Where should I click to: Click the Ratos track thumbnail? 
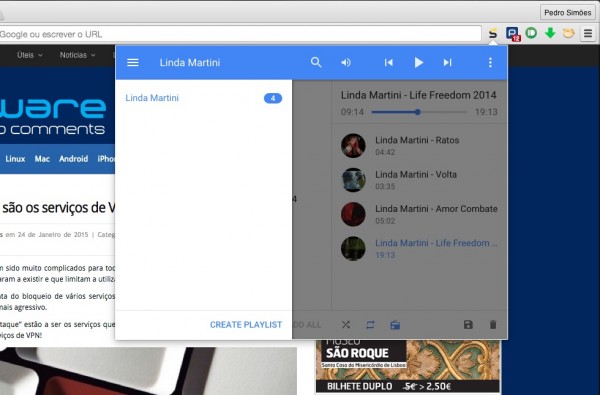353,146
